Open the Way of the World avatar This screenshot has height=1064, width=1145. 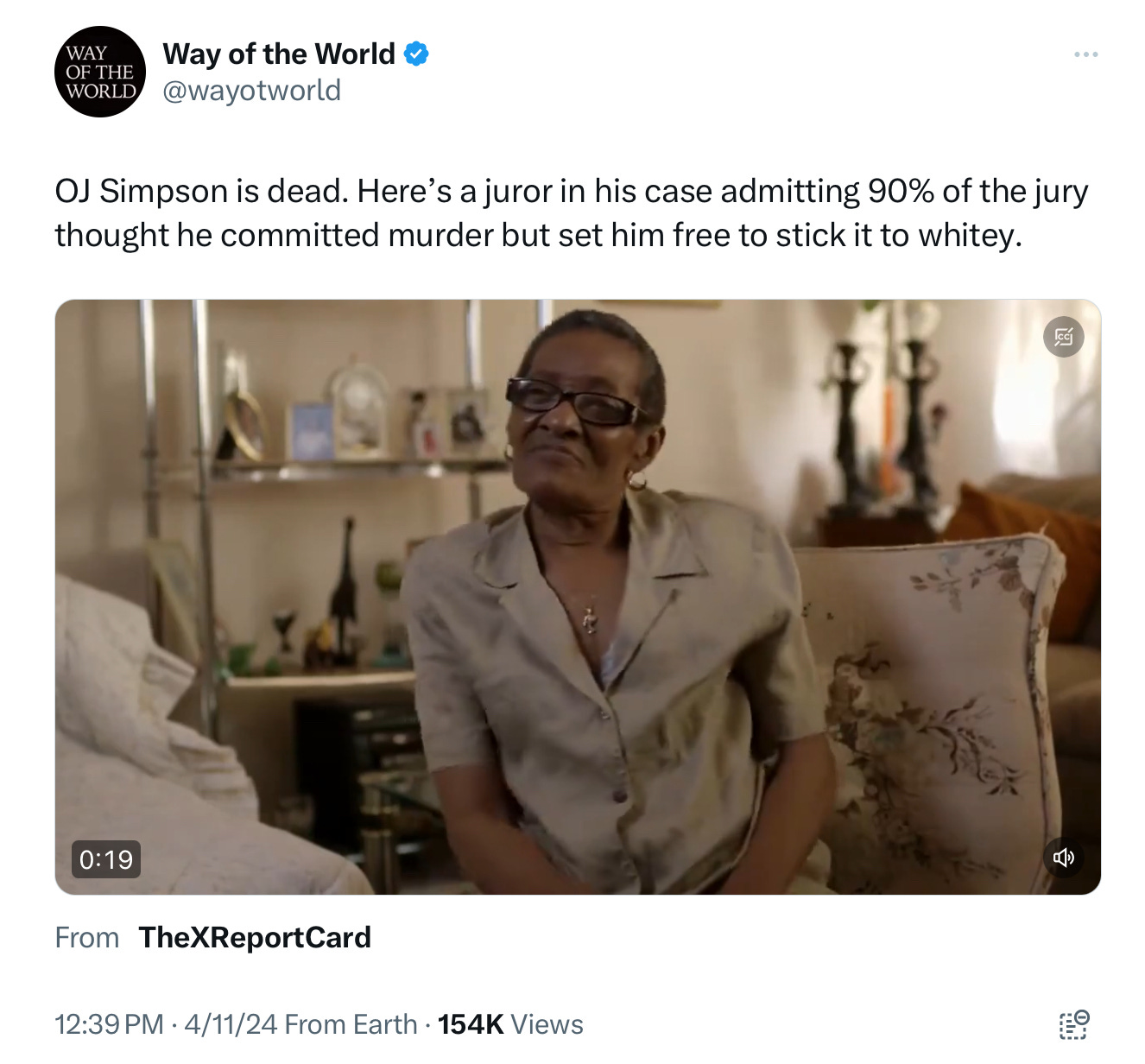[101, 72]
